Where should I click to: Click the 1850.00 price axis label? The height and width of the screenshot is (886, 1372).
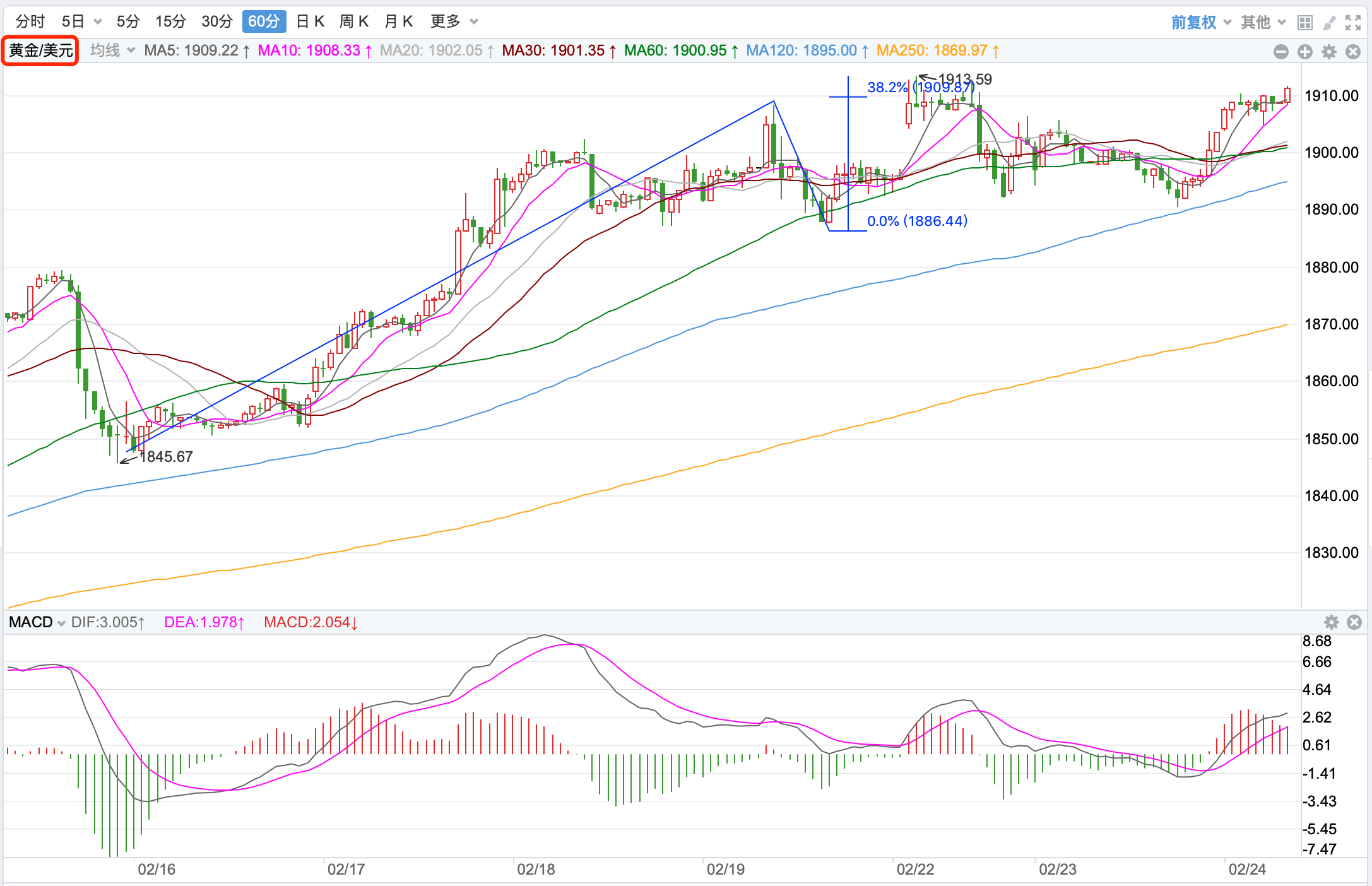[x=1332, y=439]
